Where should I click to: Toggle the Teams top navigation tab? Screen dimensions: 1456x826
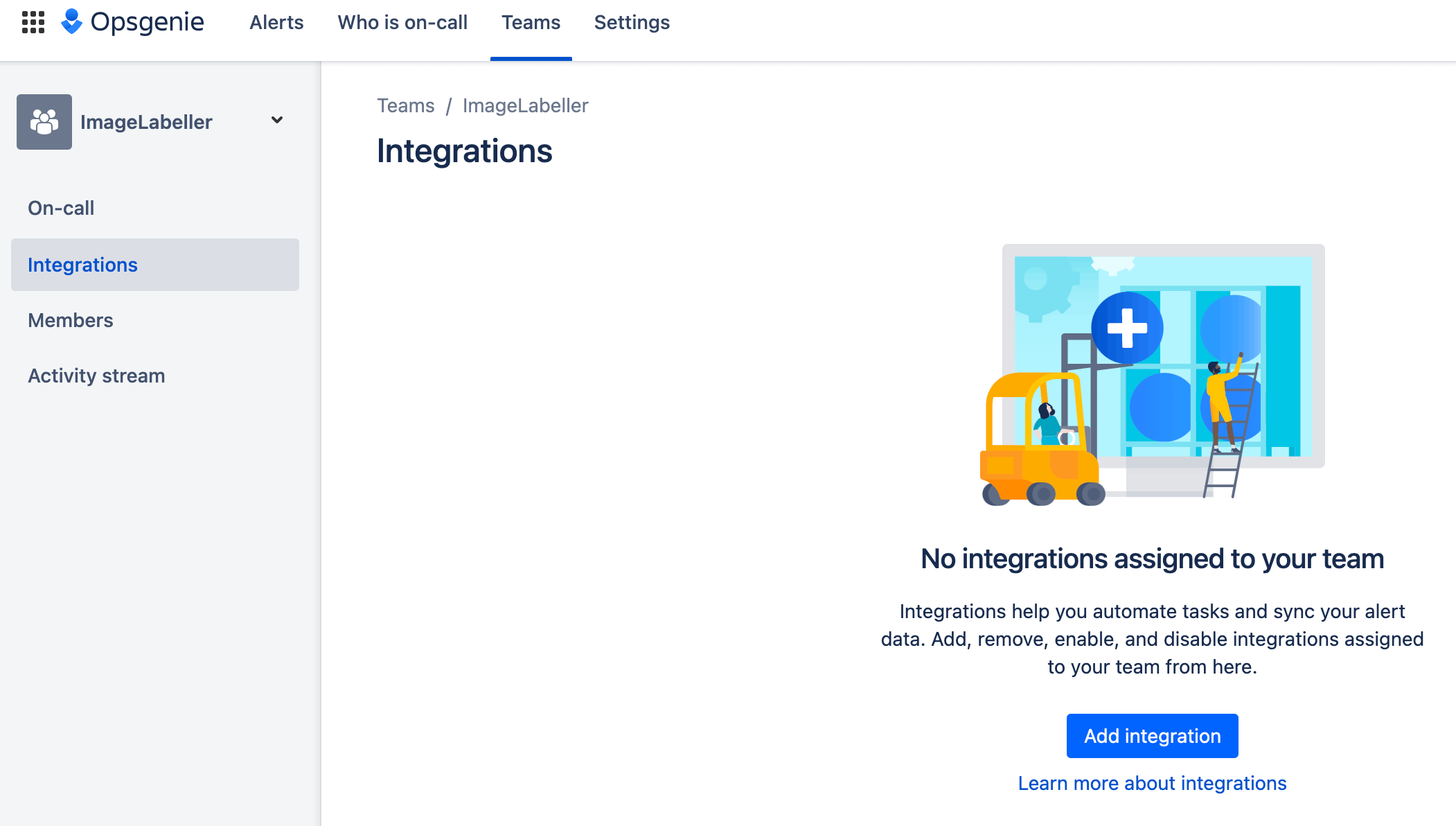(x=529, y=21)
